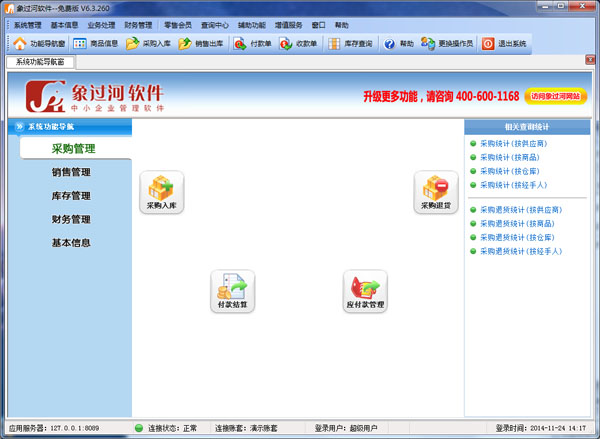The image size is (600, 439).
Task: Click the application icon in title bar
Action: click(9, 8)
